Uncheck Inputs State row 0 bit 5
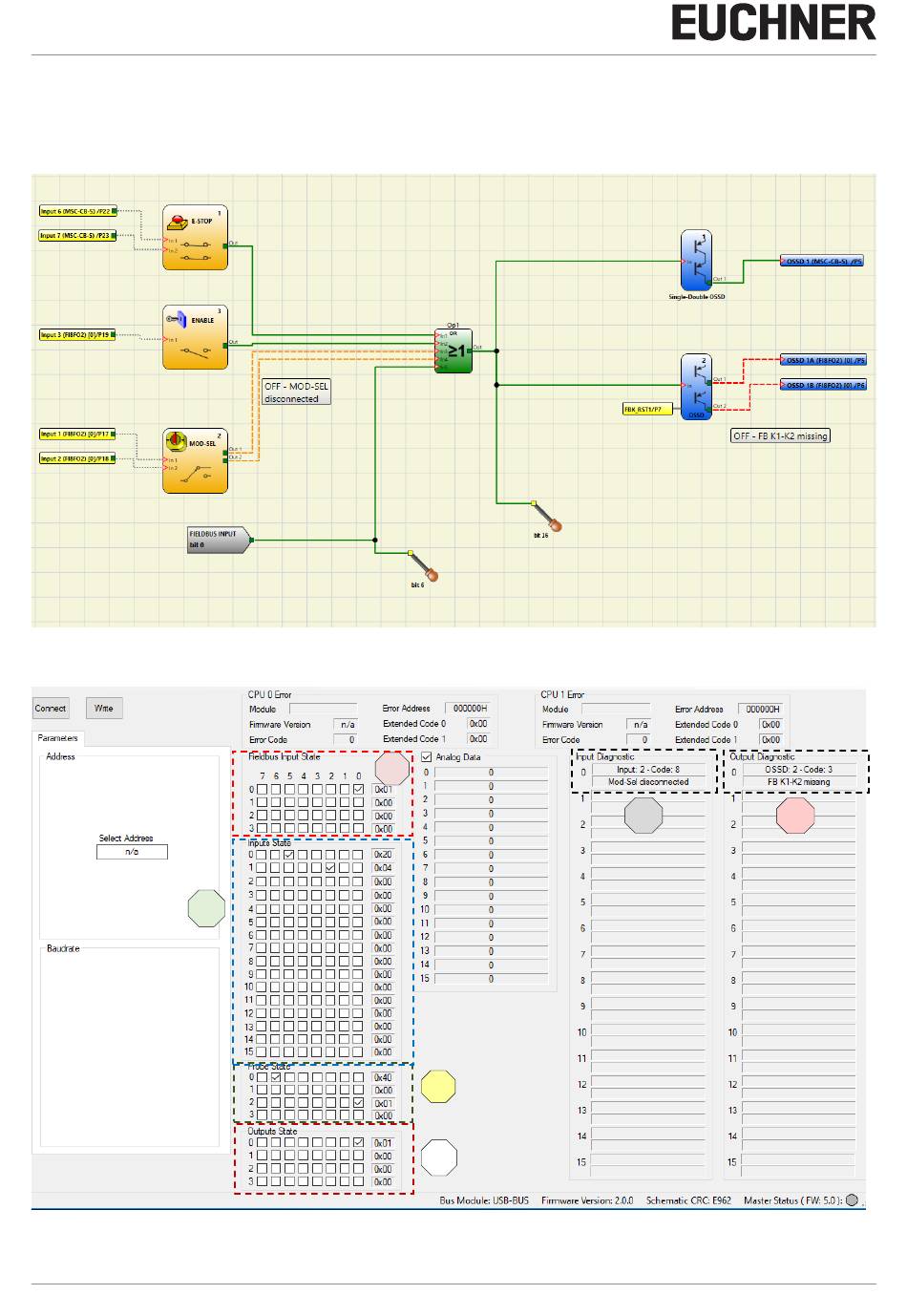 tap(288, 855)
